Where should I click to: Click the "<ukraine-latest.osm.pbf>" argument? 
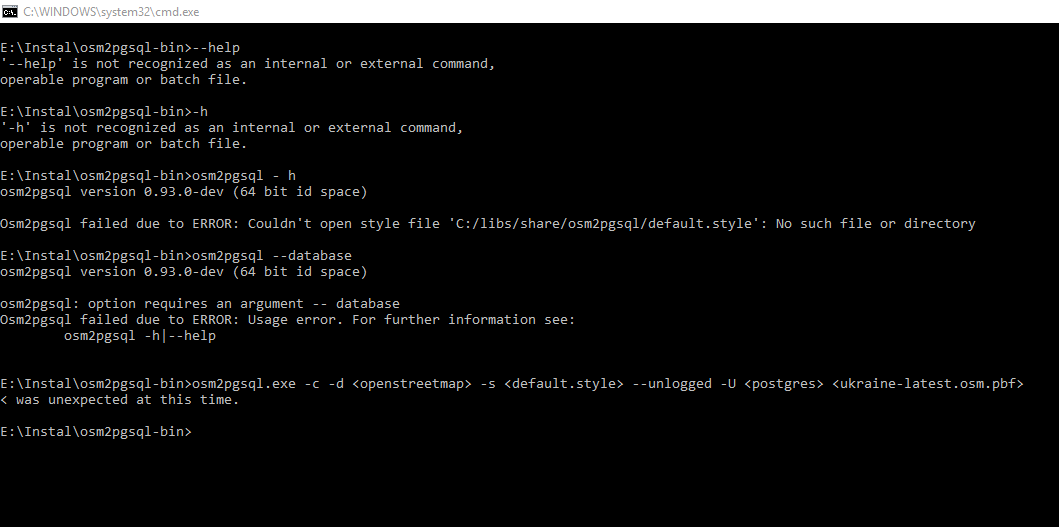coord(928,384)
